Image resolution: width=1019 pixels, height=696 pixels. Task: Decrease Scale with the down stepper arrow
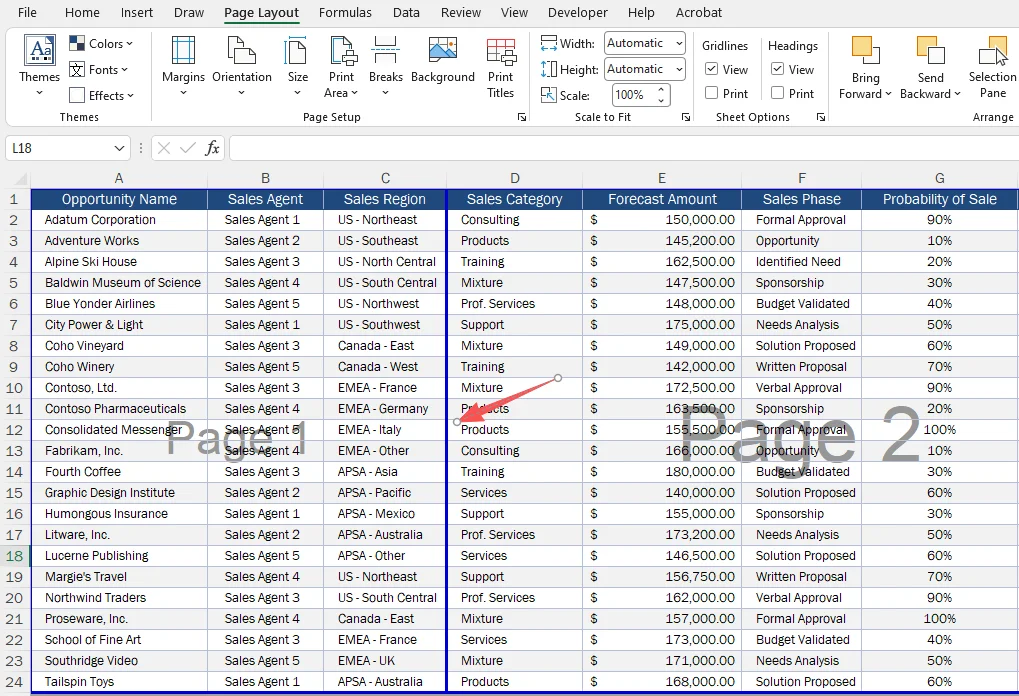click(x=661, y=101)
